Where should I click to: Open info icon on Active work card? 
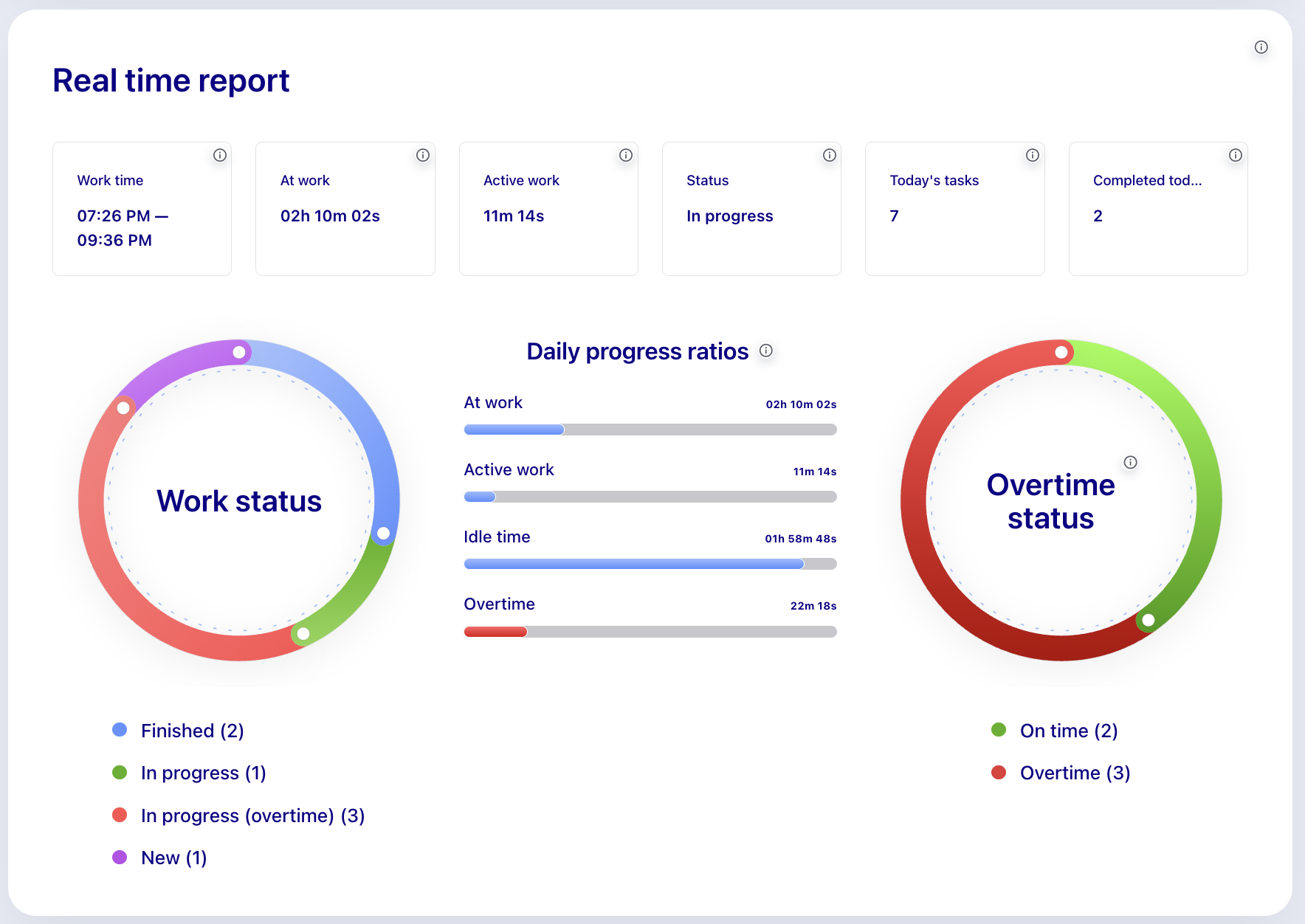click(626, 155)
